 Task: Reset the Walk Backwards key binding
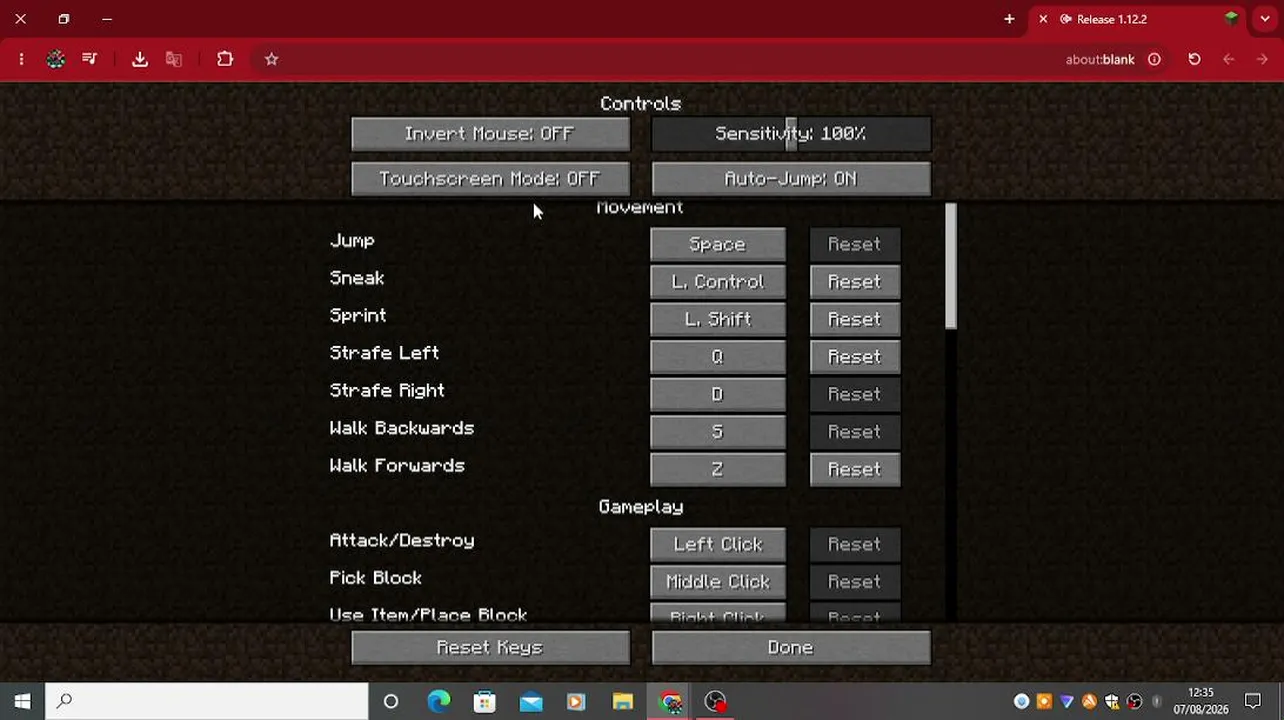tap(855, 432)
